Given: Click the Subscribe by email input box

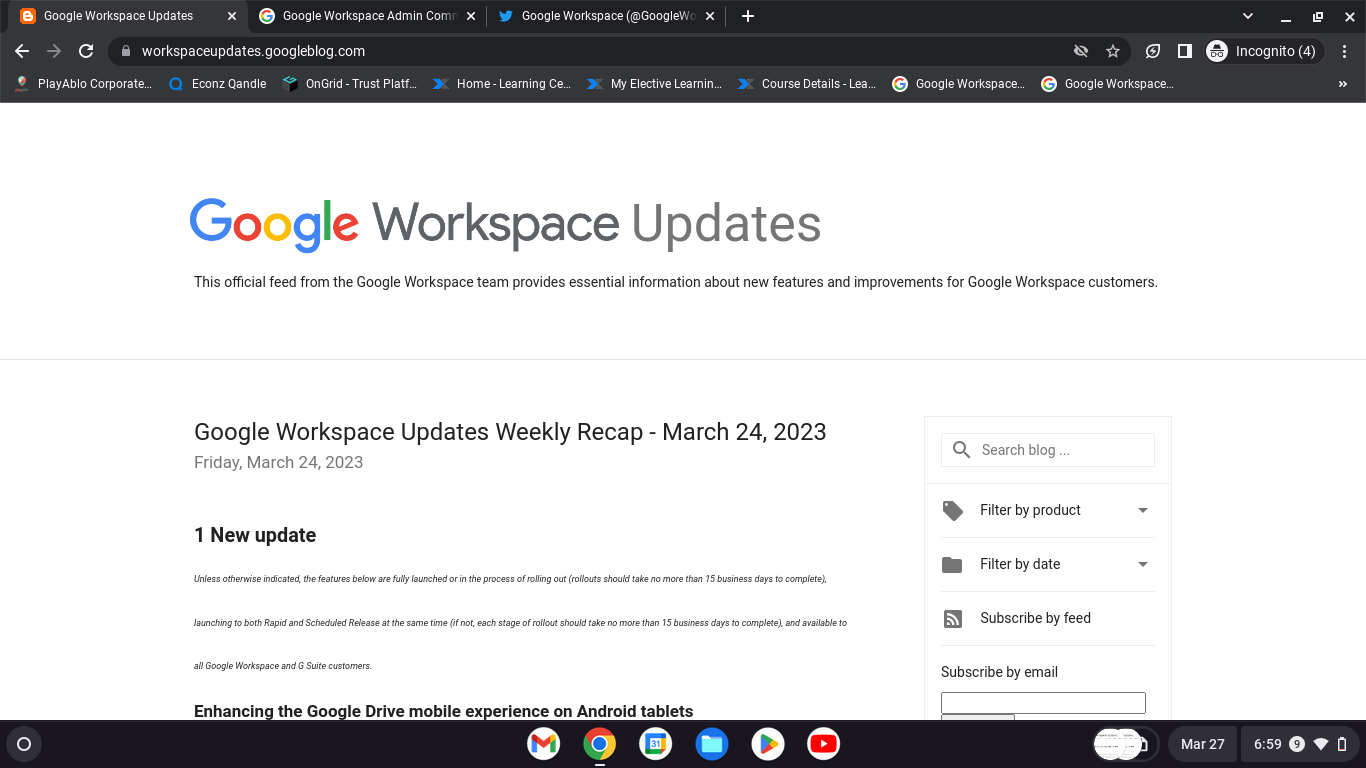Looking at the screenshot, I should tap(1043, 703).
